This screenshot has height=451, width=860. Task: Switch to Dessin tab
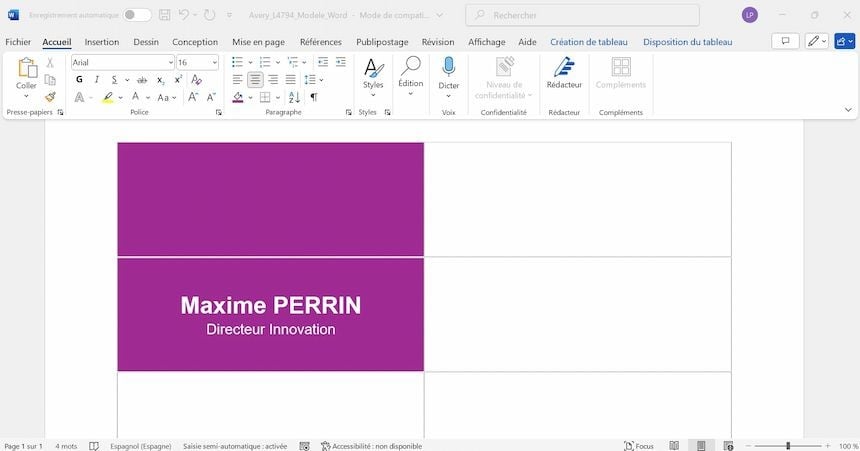(146, 42)
